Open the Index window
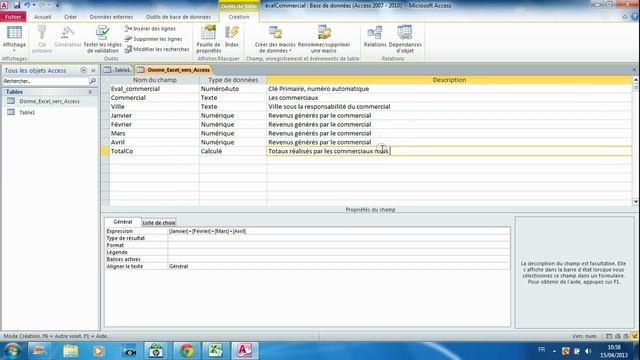The width and height of the screenshot is (640, 360). click(x=231, y=37)
